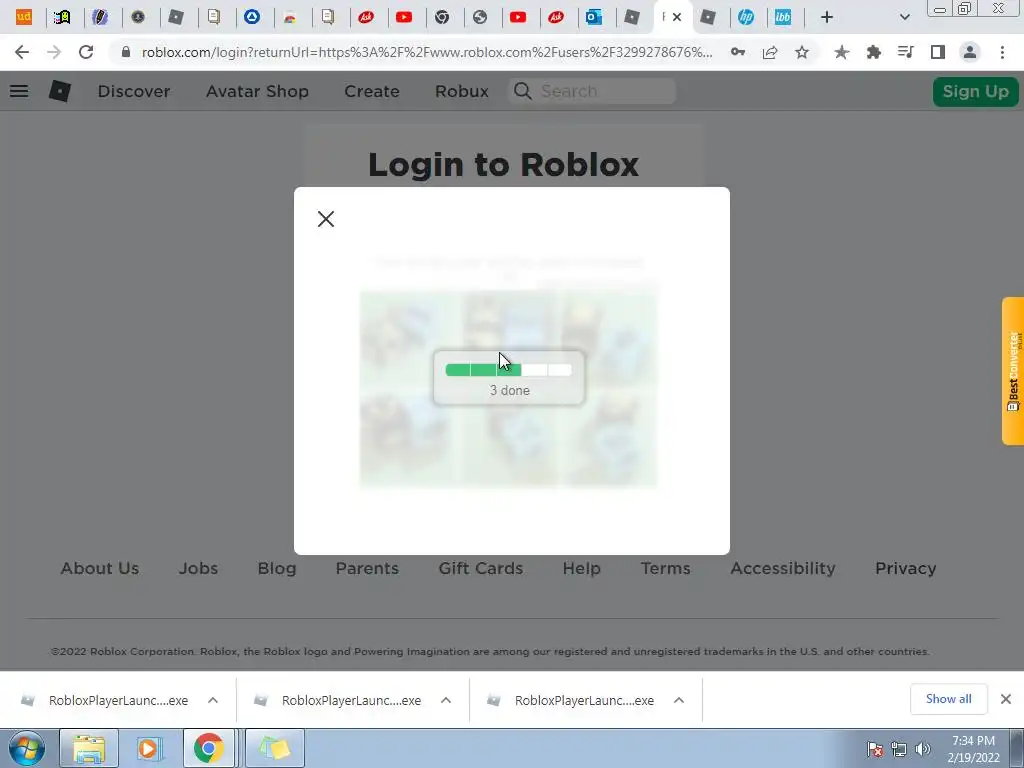The width and height of the screenshot is (1024, 768).
Task: Open the Parents footer link
Action: pyautogui.click(x=367, y=568)
